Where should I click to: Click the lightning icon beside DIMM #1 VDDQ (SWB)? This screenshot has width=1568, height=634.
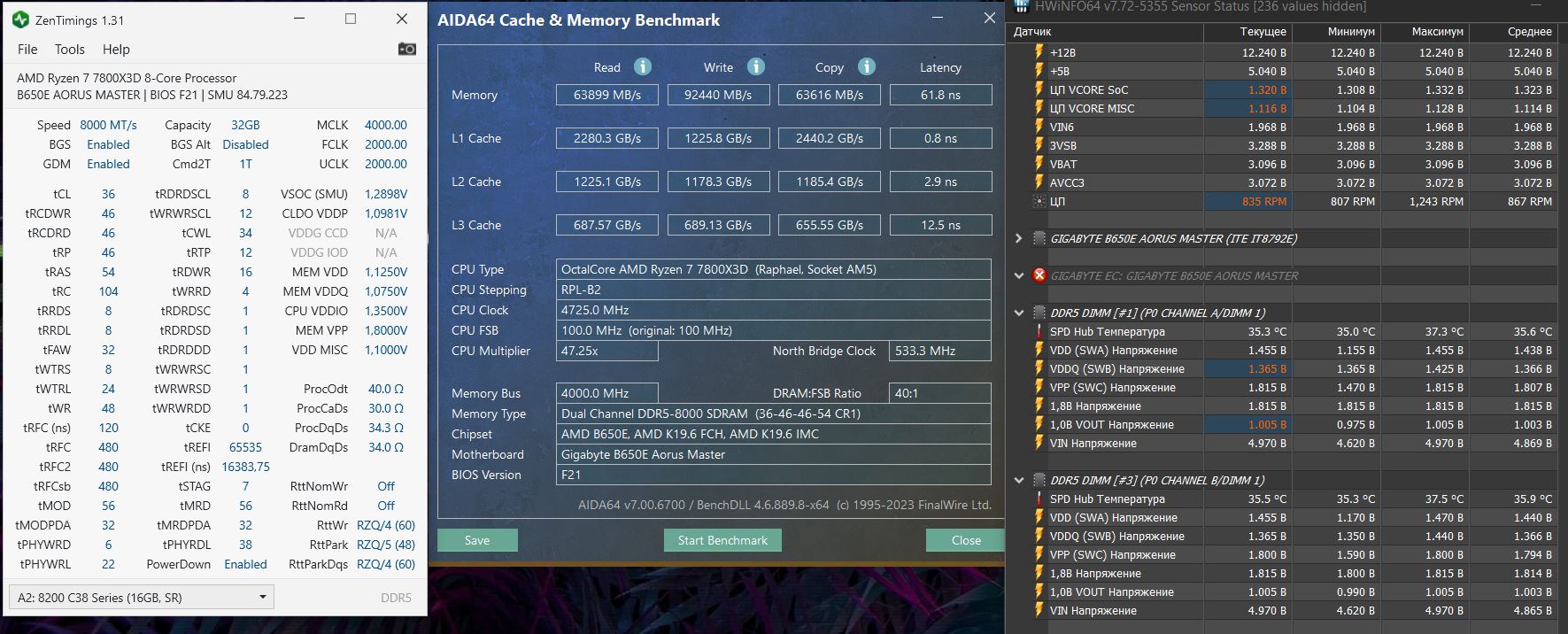(x=1039, y=368)
